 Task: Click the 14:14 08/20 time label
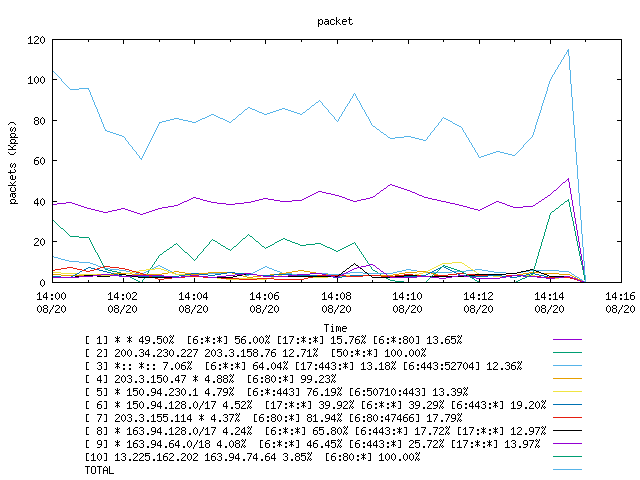point(549,302)
